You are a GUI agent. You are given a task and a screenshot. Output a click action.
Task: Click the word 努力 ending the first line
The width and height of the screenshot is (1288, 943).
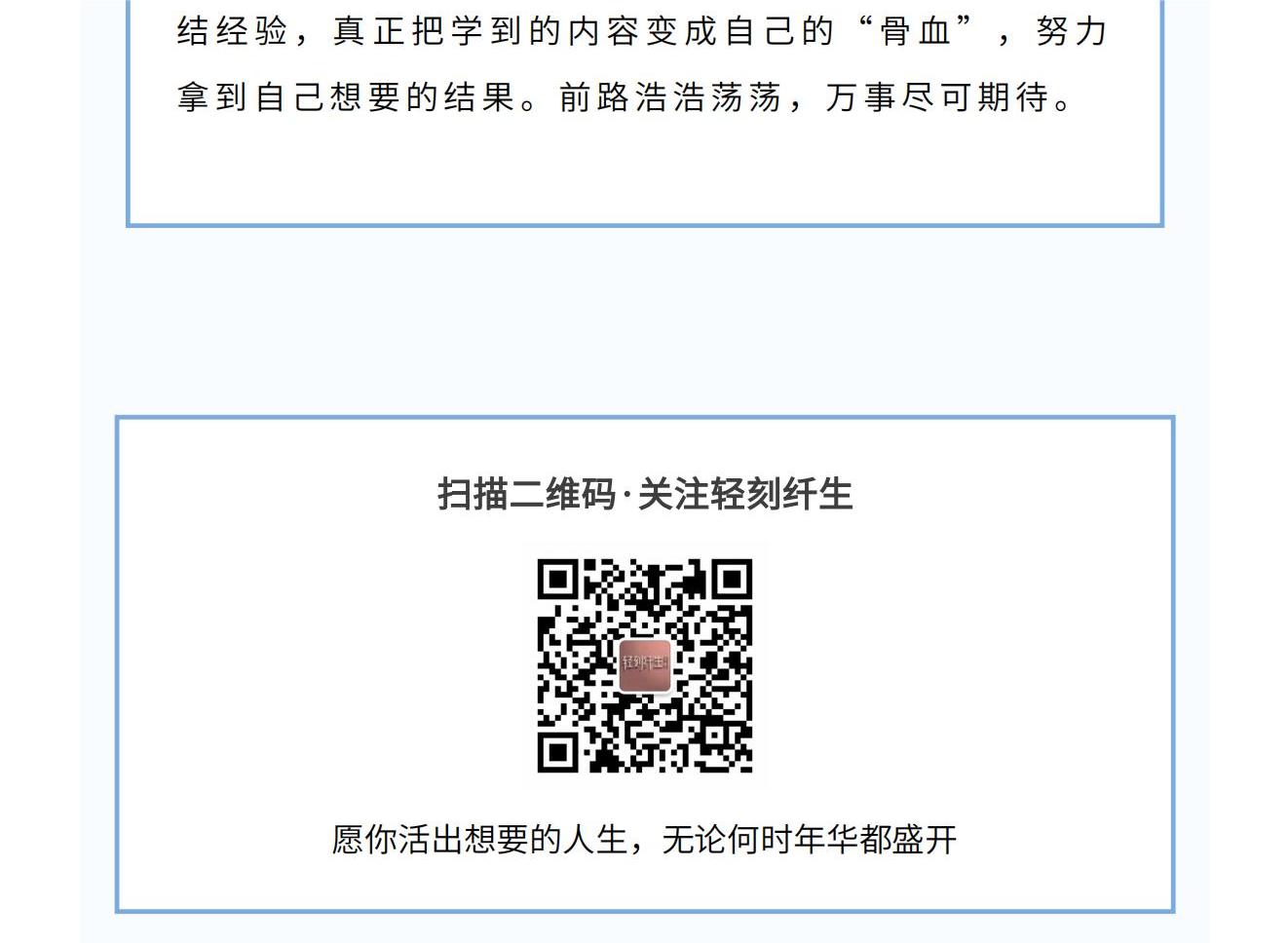1073,31
